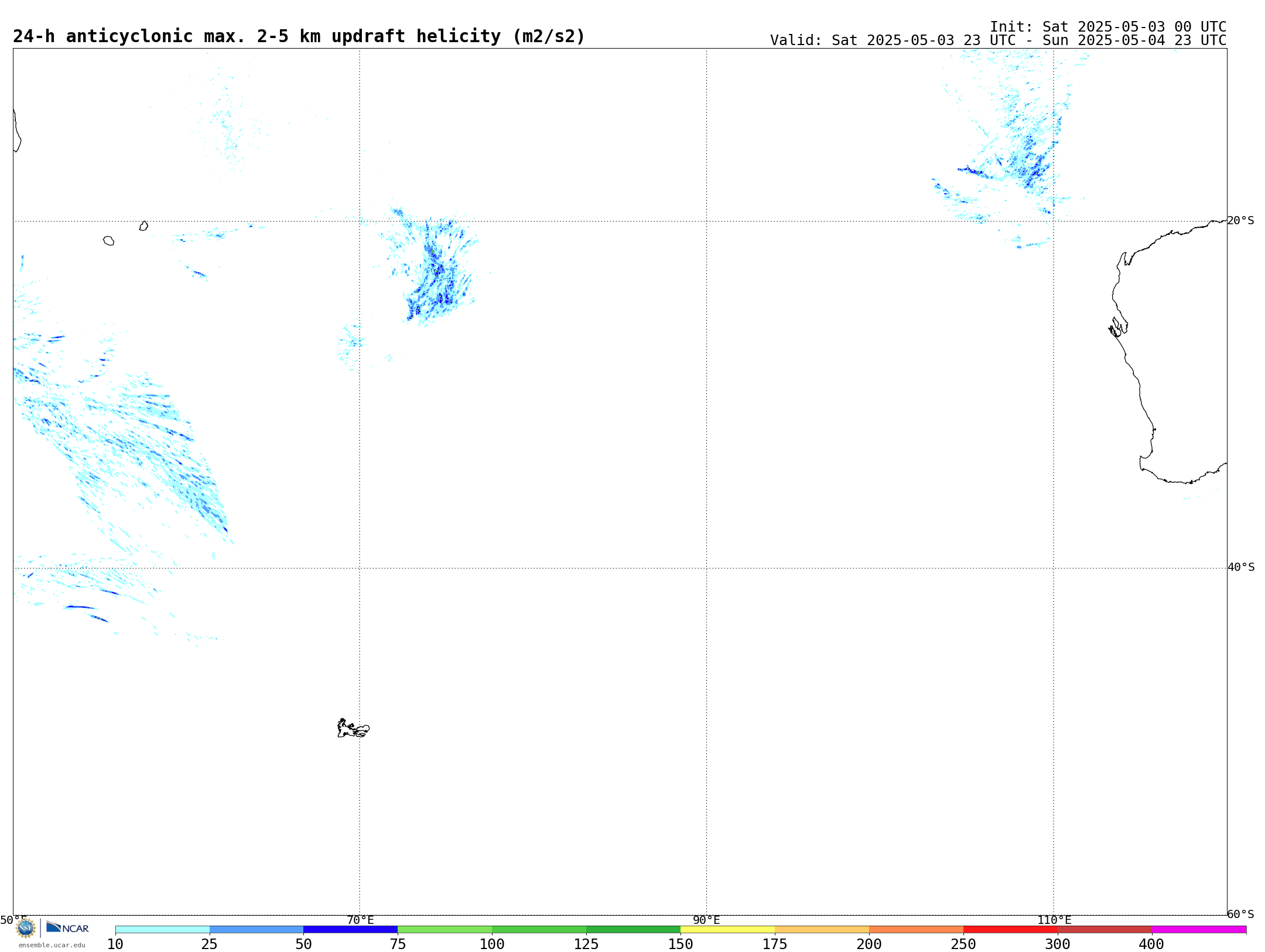Click the colorbar label 300

1058,944
